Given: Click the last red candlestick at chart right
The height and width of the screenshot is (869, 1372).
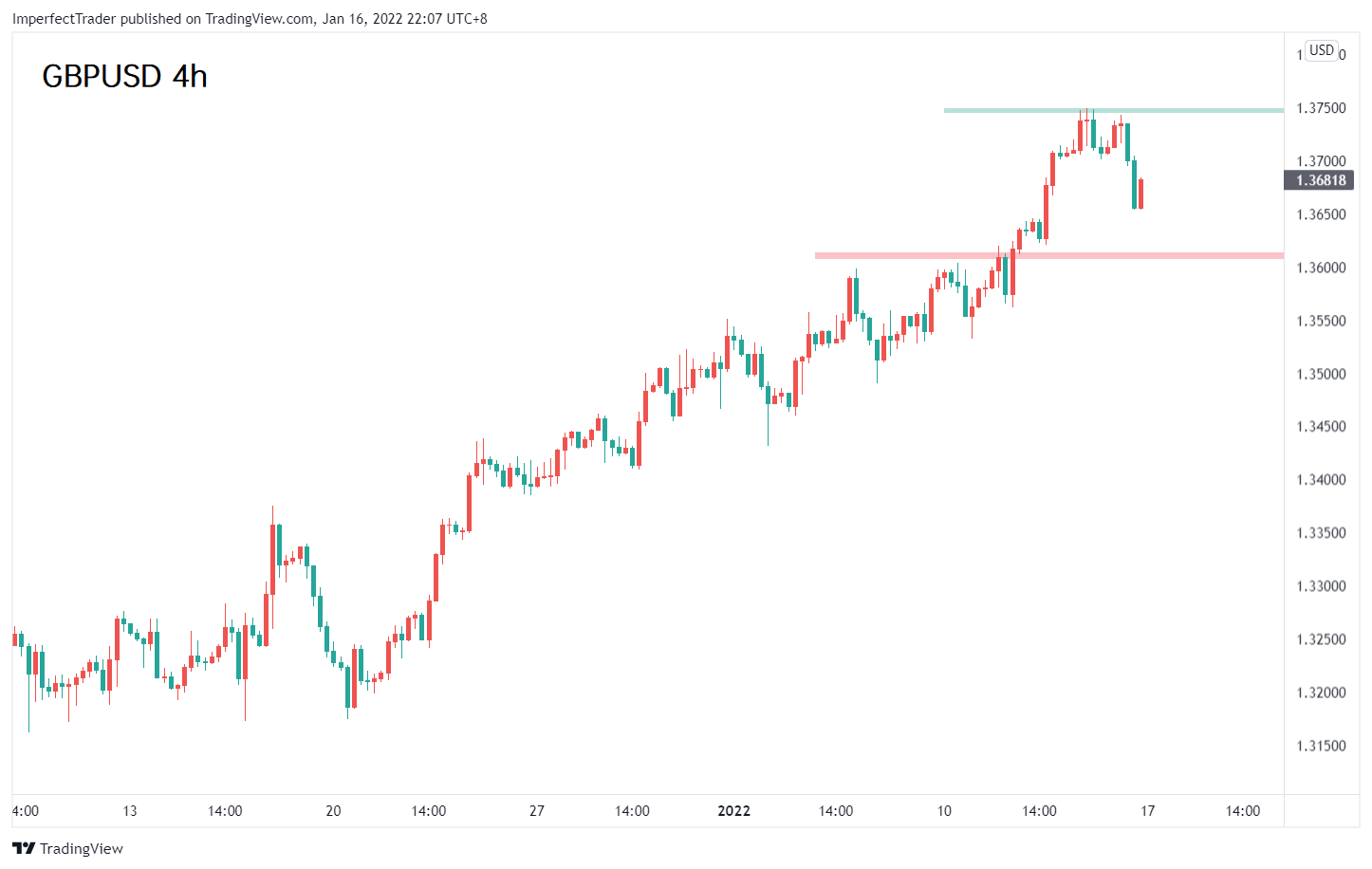Looking at the screenshot, I should pos(1140,194).
